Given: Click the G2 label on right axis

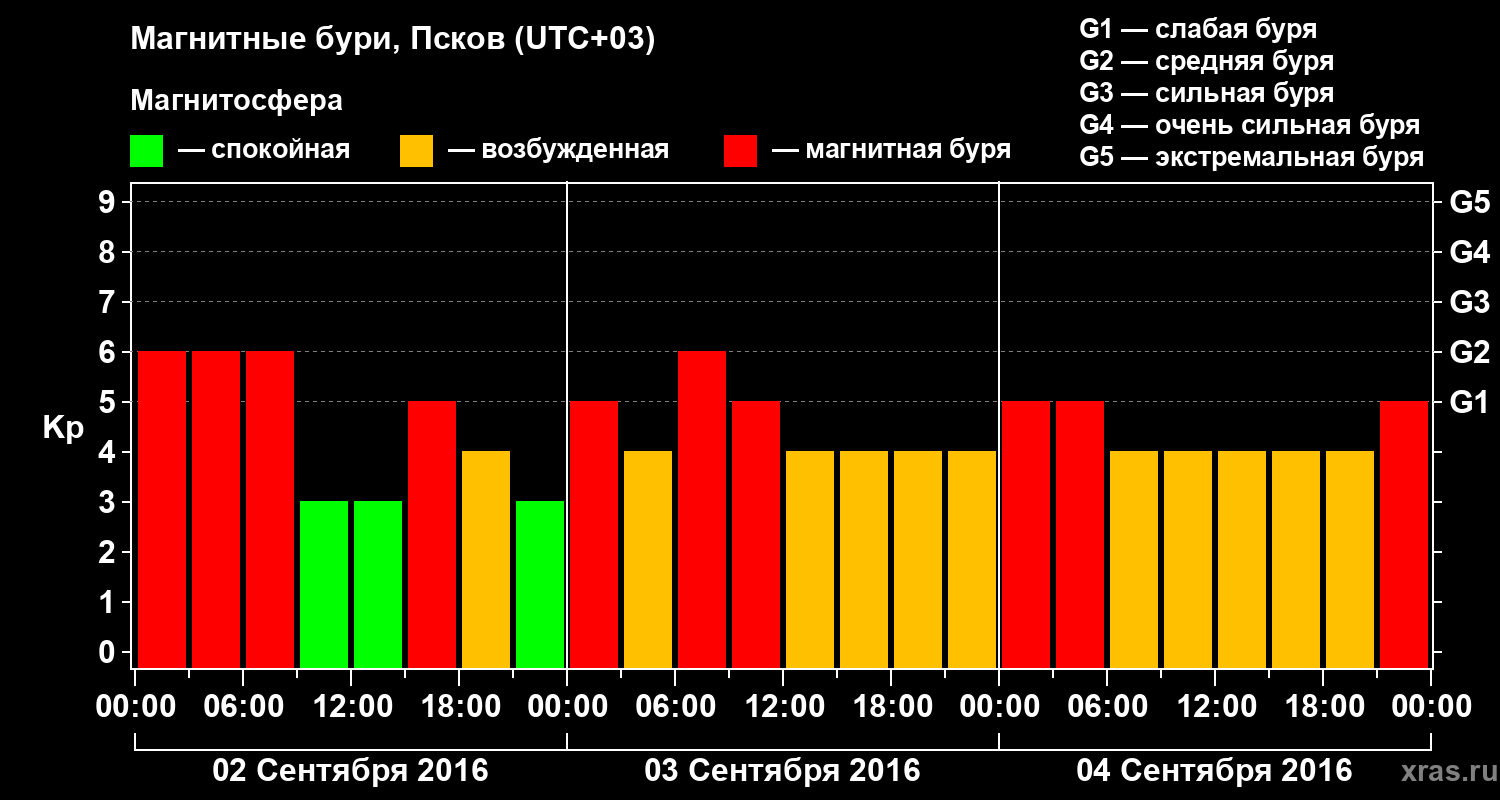Looking at the screenshot, I should 1469,352.
